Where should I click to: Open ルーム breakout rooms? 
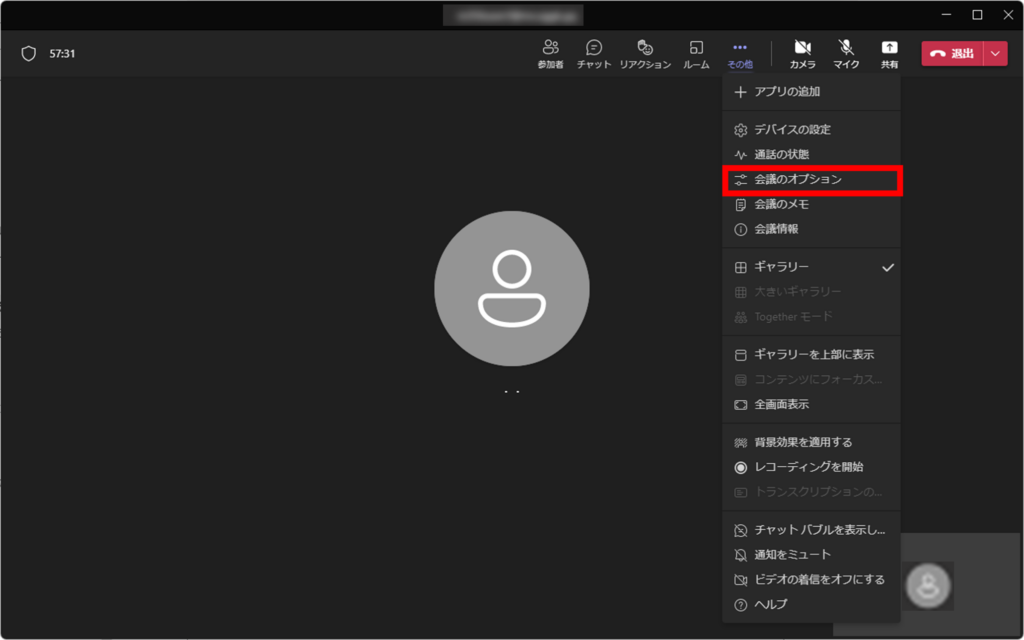click(x=696, y=53)
